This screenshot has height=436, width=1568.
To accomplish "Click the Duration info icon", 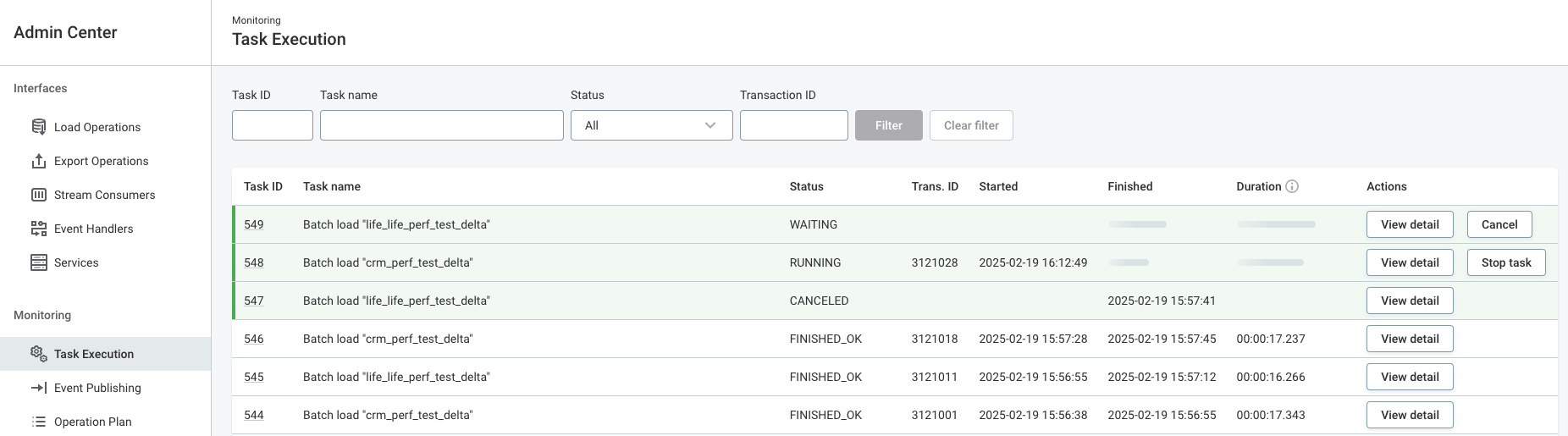I will tap(1292, 186).
